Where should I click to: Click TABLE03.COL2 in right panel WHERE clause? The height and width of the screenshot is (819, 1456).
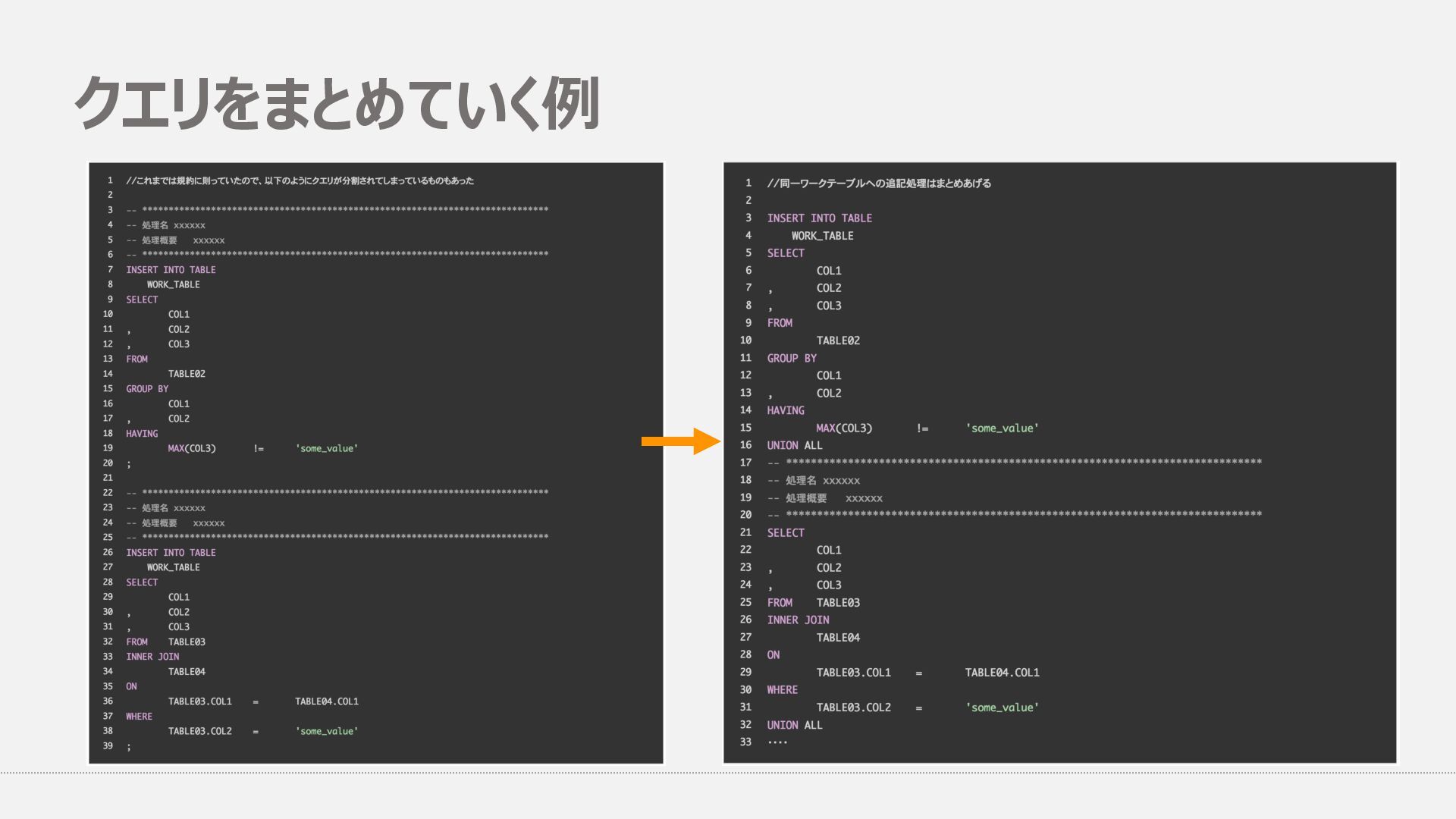click(x=853, y=708)
